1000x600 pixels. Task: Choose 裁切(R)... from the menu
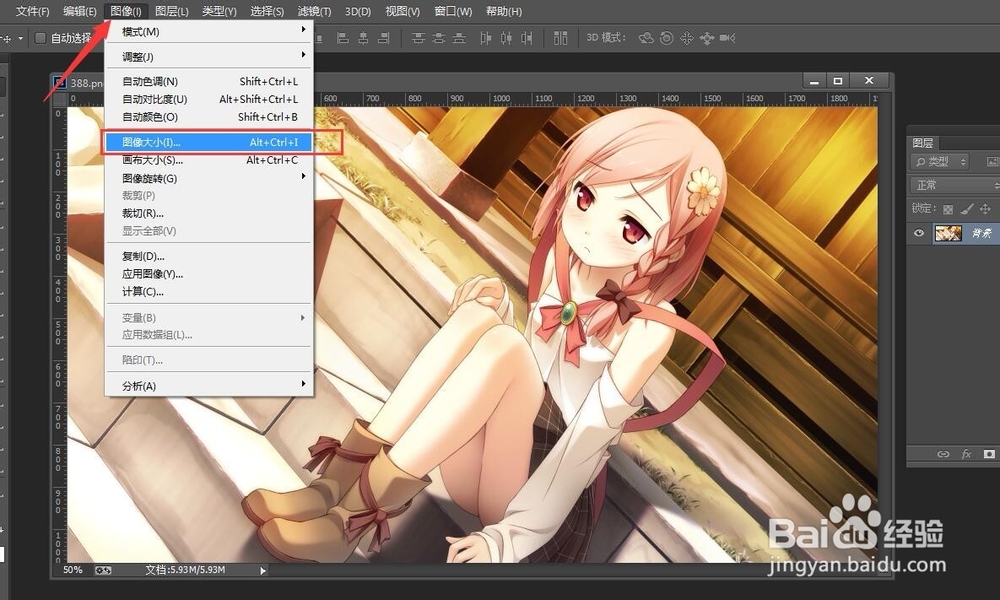(x=209, y=213)
